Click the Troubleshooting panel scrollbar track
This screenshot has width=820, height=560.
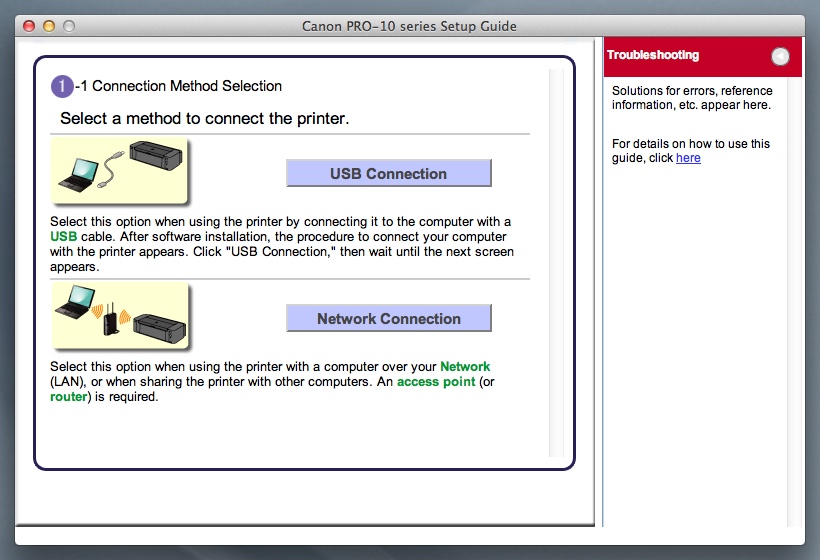point(796,300)
